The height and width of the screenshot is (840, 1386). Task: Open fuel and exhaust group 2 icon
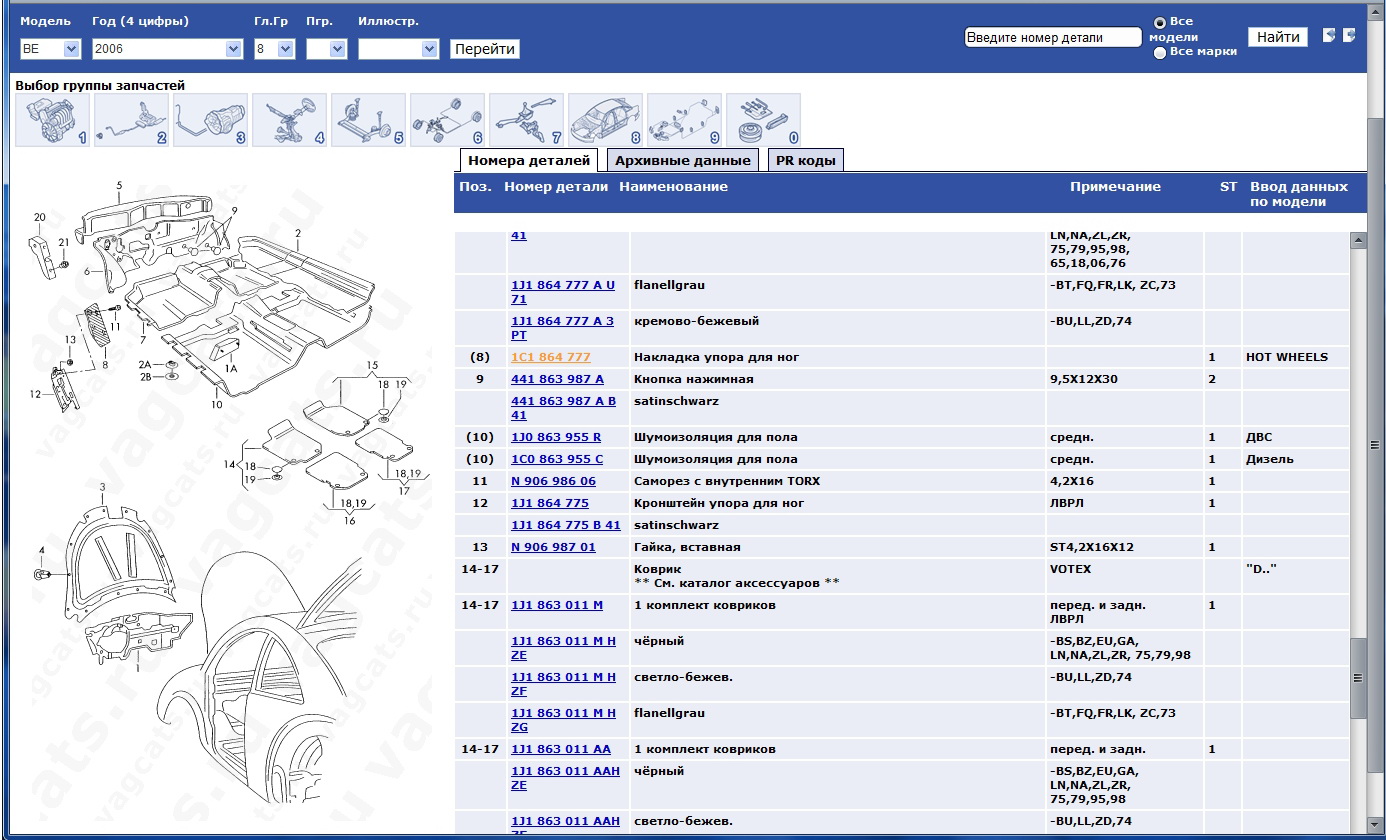pyautogui.click(x=131, y=120)
